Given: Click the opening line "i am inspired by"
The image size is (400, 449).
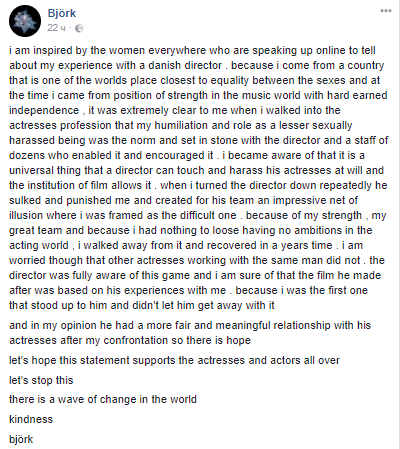Looking at the screenshot, I should tap(192, 50).
